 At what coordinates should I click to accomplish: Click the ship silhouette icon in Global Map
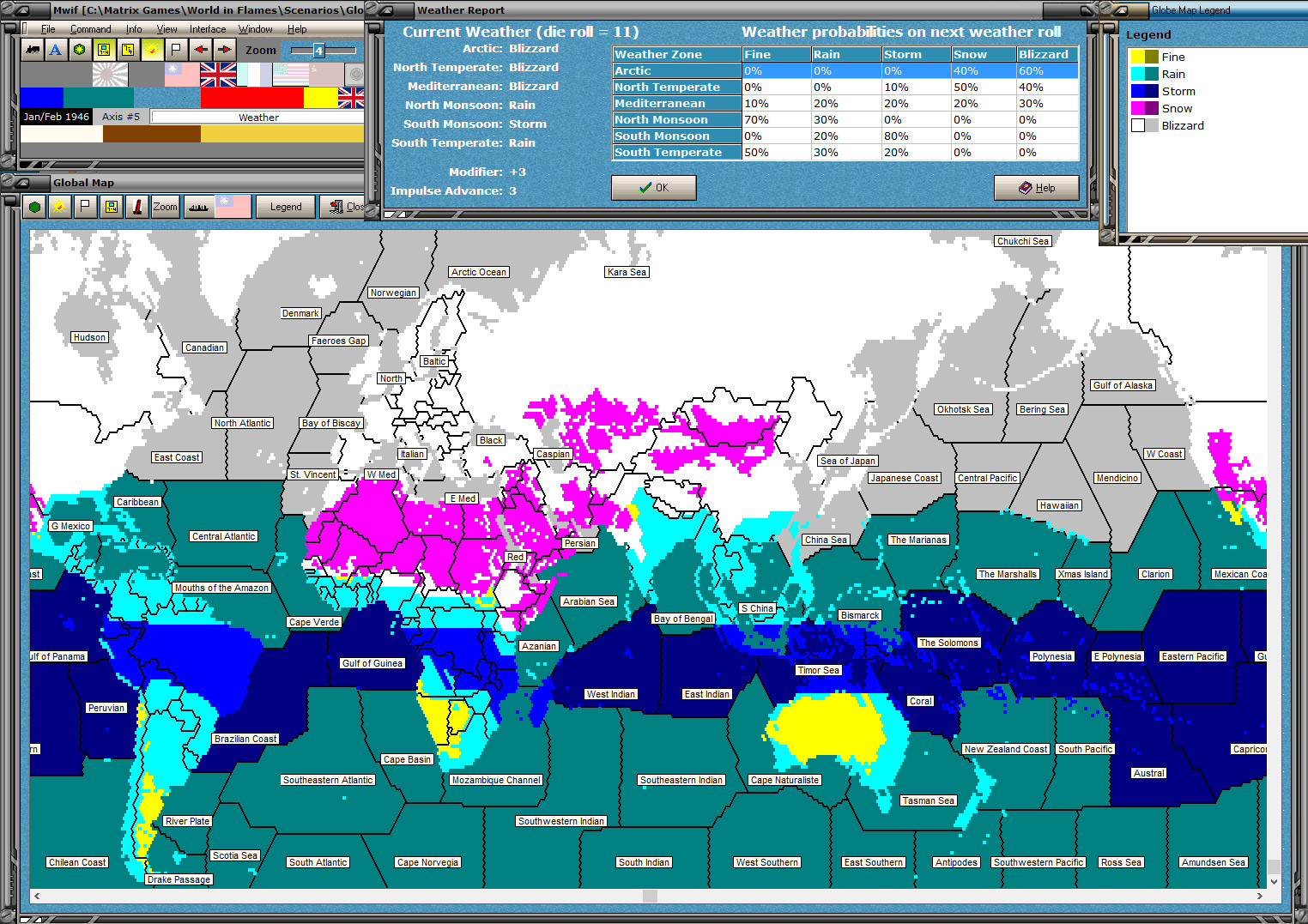[x=198, y=206]
